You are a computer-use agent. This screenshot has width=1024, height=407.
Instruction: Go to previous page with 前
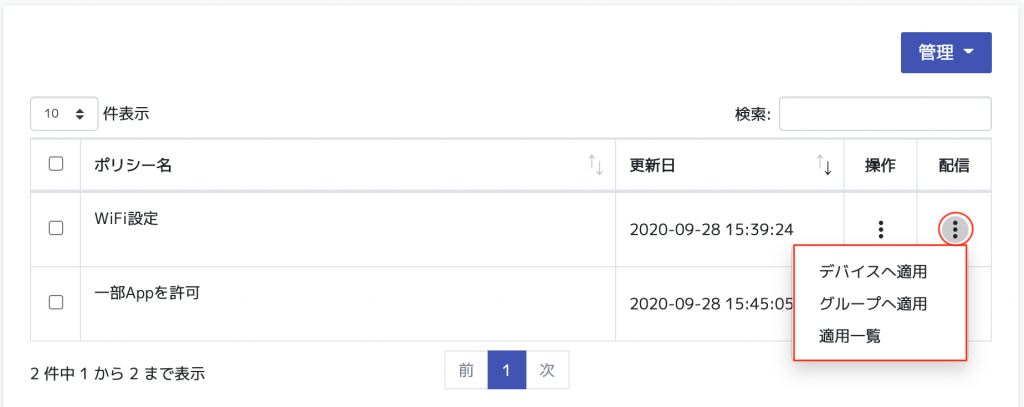click(466, 370)
